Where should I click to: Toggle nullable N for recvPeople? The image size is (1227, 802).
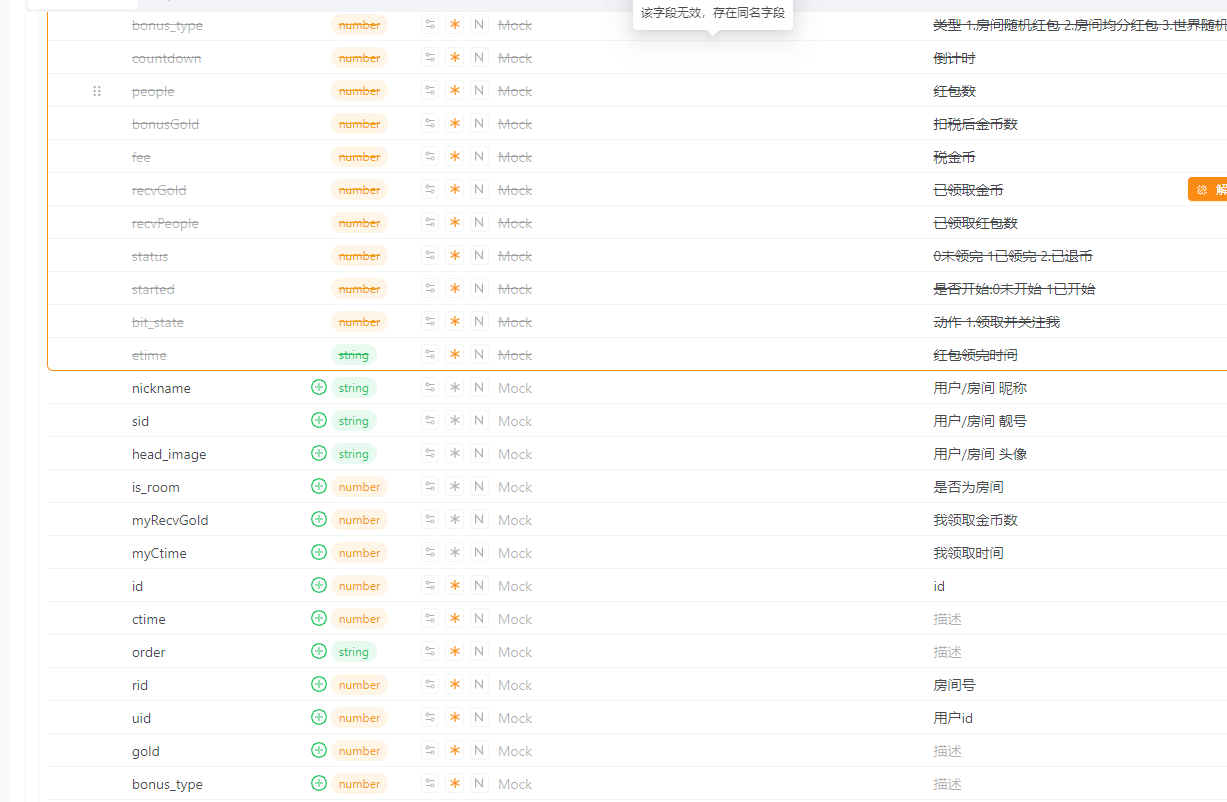coord(479,222)
